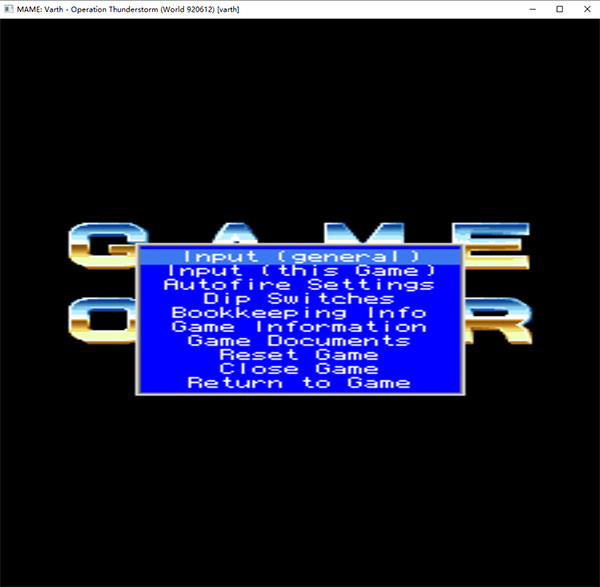Viewport: 600px width, 587px height.
Task: Minimize the MAME window
Action: click(533, 9)
